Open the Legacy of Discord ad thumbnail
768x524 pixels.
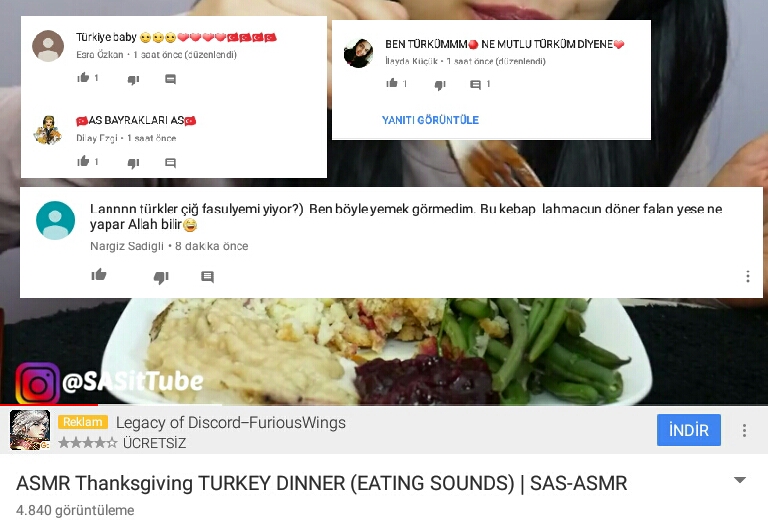30,430
